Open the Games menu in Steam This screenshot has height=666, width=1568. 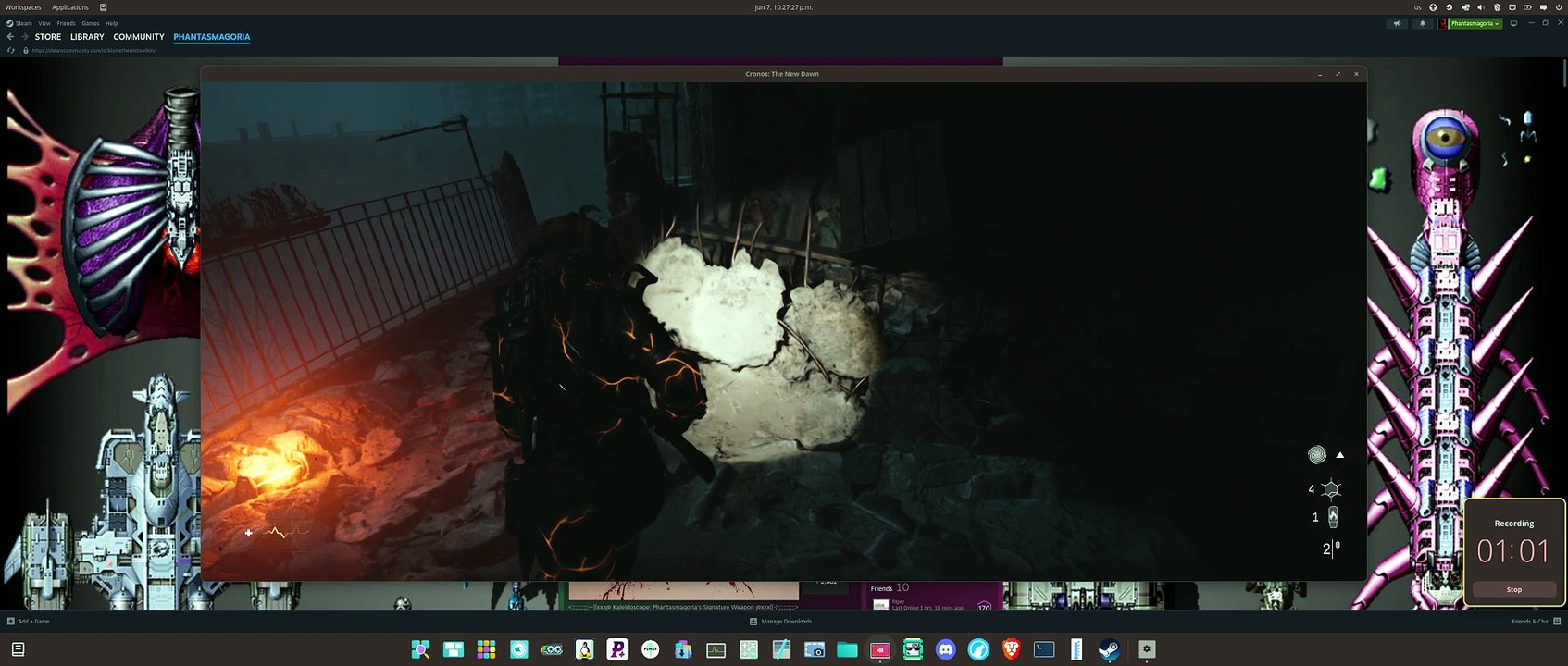(x=91, y=23)
